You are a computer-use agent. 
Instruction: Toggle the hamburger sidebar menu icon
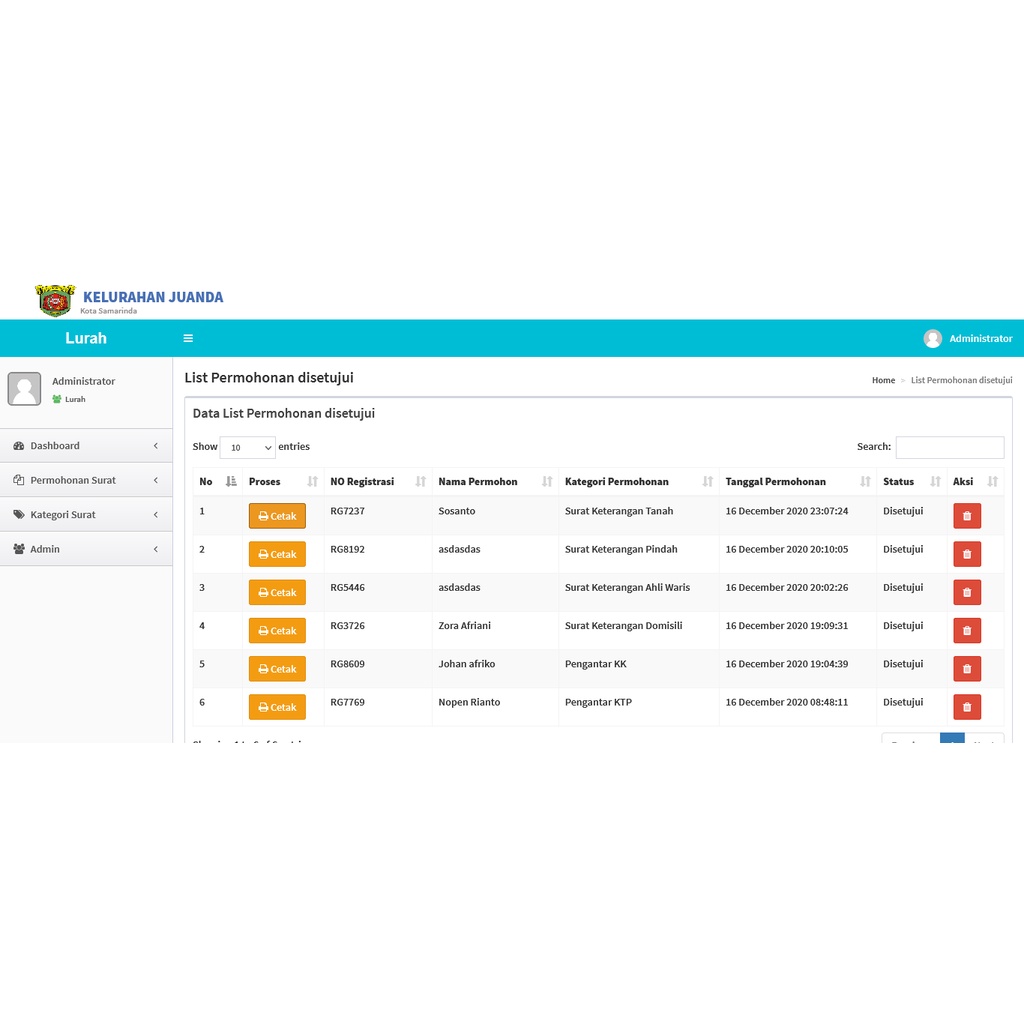click(188, 338)
